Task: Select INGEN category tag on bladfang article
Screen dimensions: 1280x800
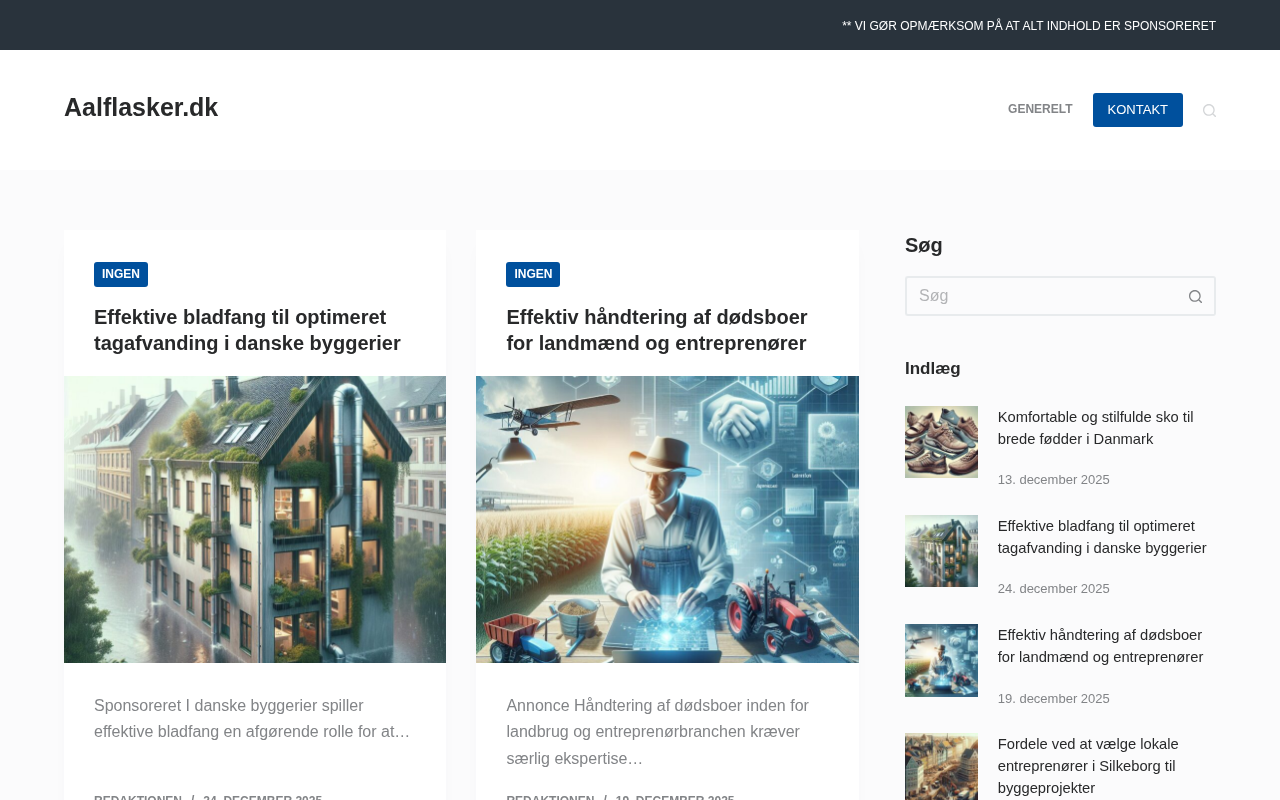Action: coord(121,274)
